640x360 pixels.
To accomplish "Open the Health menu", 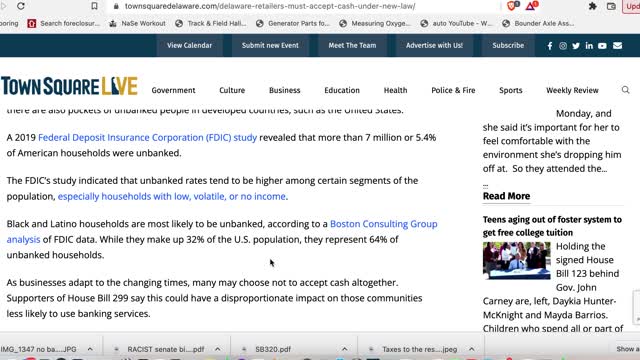I will (x=396, y=90).
